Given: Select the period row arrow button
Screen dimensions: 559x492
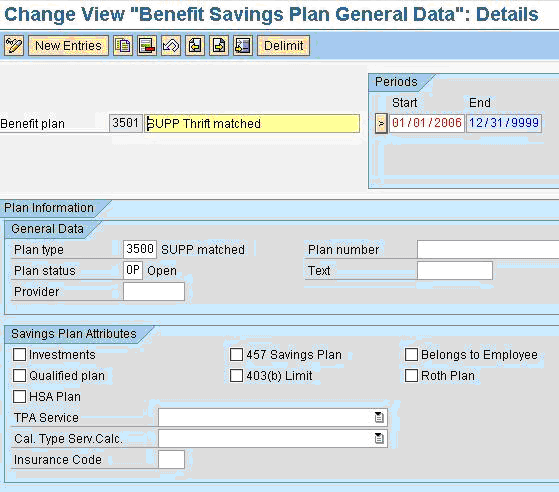Looking at the screenshot, I should coord(381,124).
